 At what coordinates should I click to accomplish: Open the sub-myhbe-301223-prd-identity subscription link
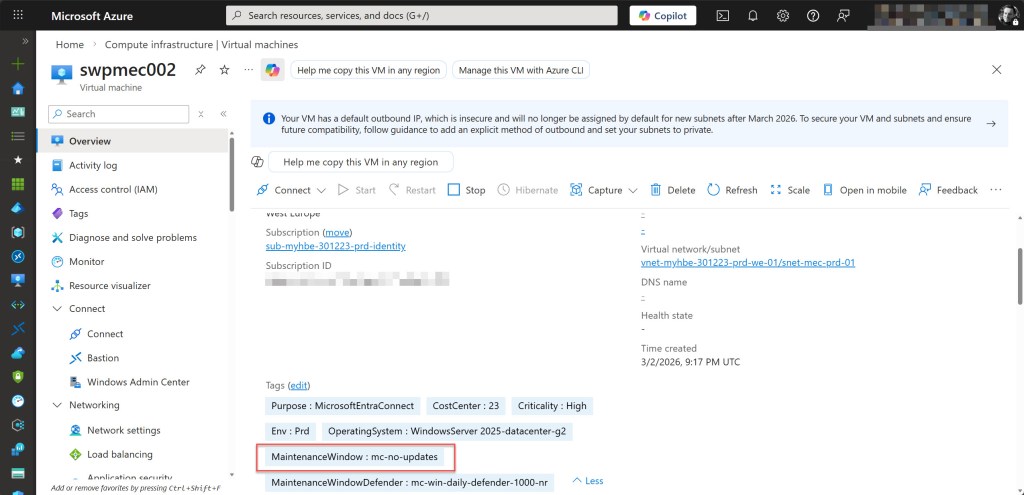[x=335, y=246]
